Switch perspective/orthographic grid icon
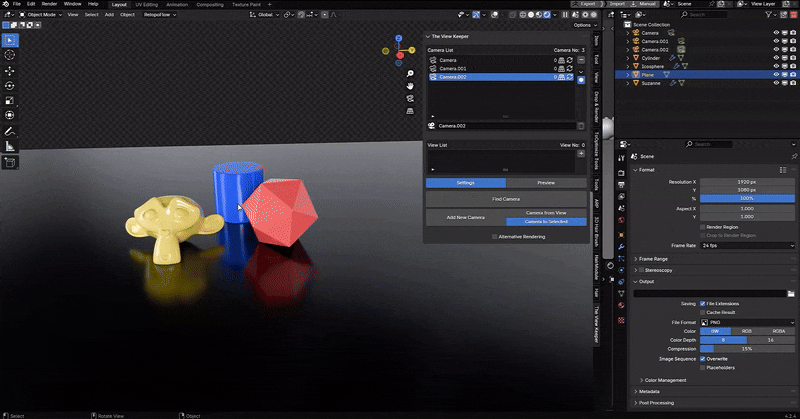 [410, 111]
